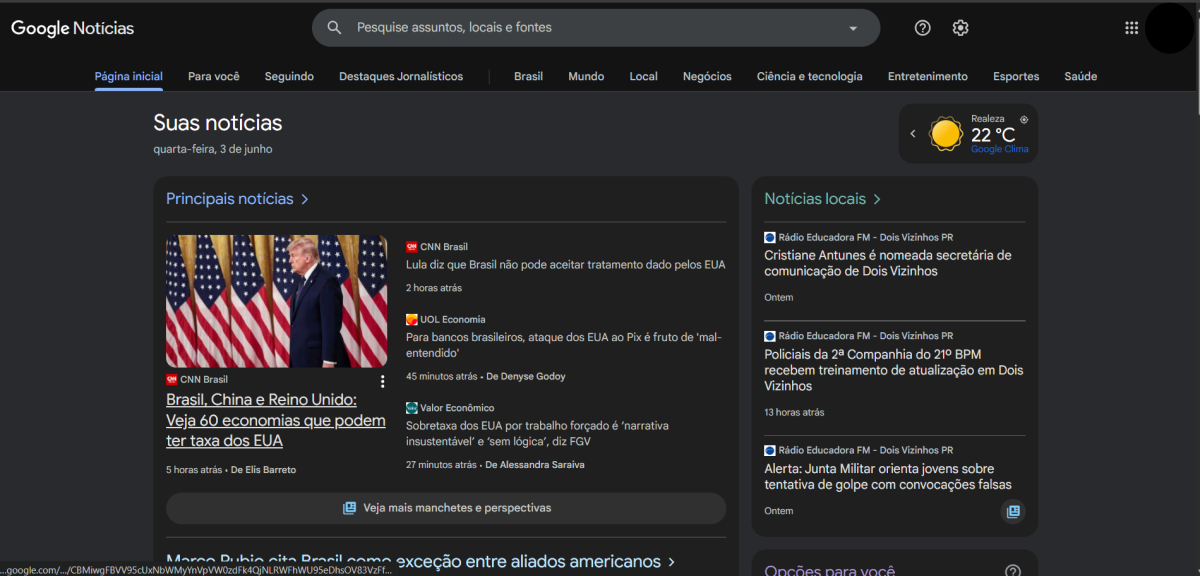Click the sun weather icon
Viewport: 1200px width, 576px height.
pyautogui.click(x=946, y=134)
